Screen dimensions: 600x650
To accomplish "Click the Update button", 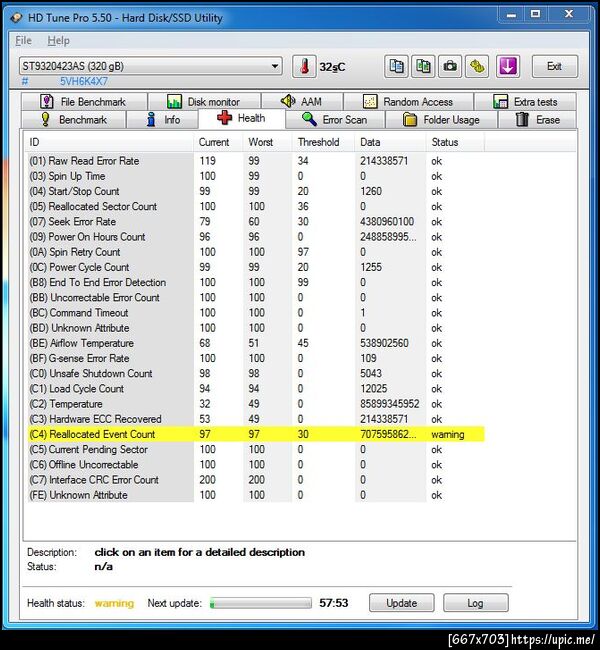I will (401, 603).
